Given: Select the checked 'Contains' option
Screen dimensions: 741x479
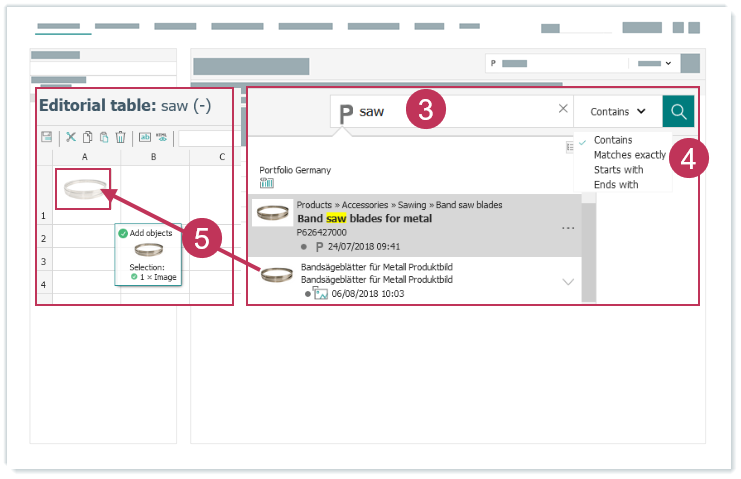Looking at the screenshot, I should 612,140.
